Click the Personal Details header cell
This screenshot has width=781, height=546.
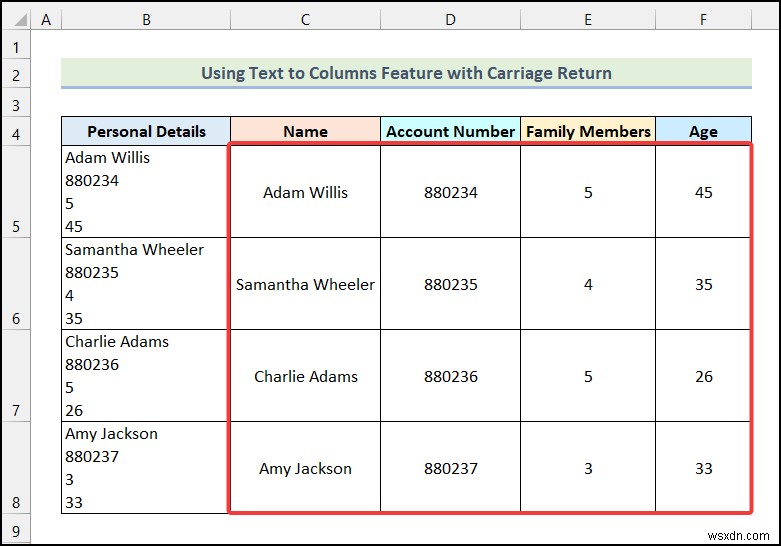pyautogui.click(x=146, y=132)
